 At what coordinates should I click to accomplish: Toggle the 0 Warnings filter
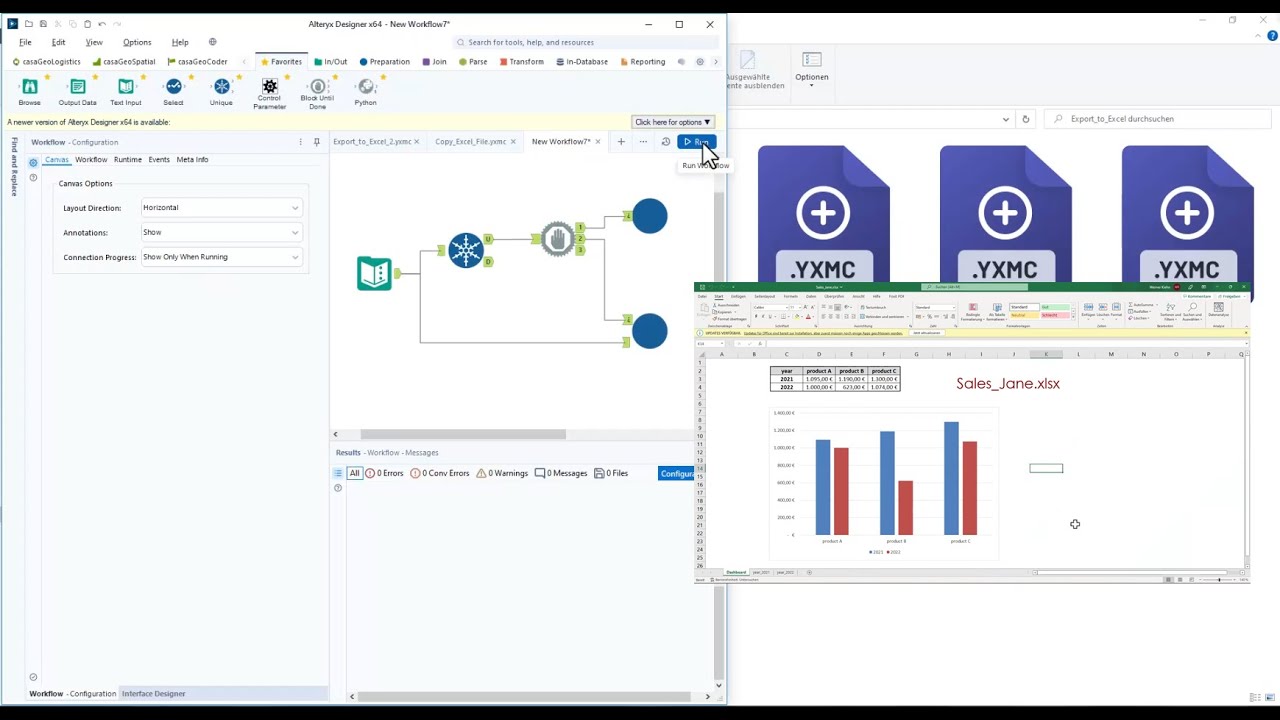point(502,473)
